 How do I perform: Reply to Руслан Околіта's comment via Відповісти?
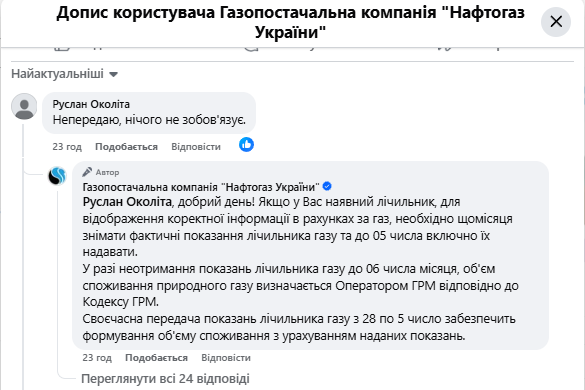pyautogui.click(x=196, y=147)
